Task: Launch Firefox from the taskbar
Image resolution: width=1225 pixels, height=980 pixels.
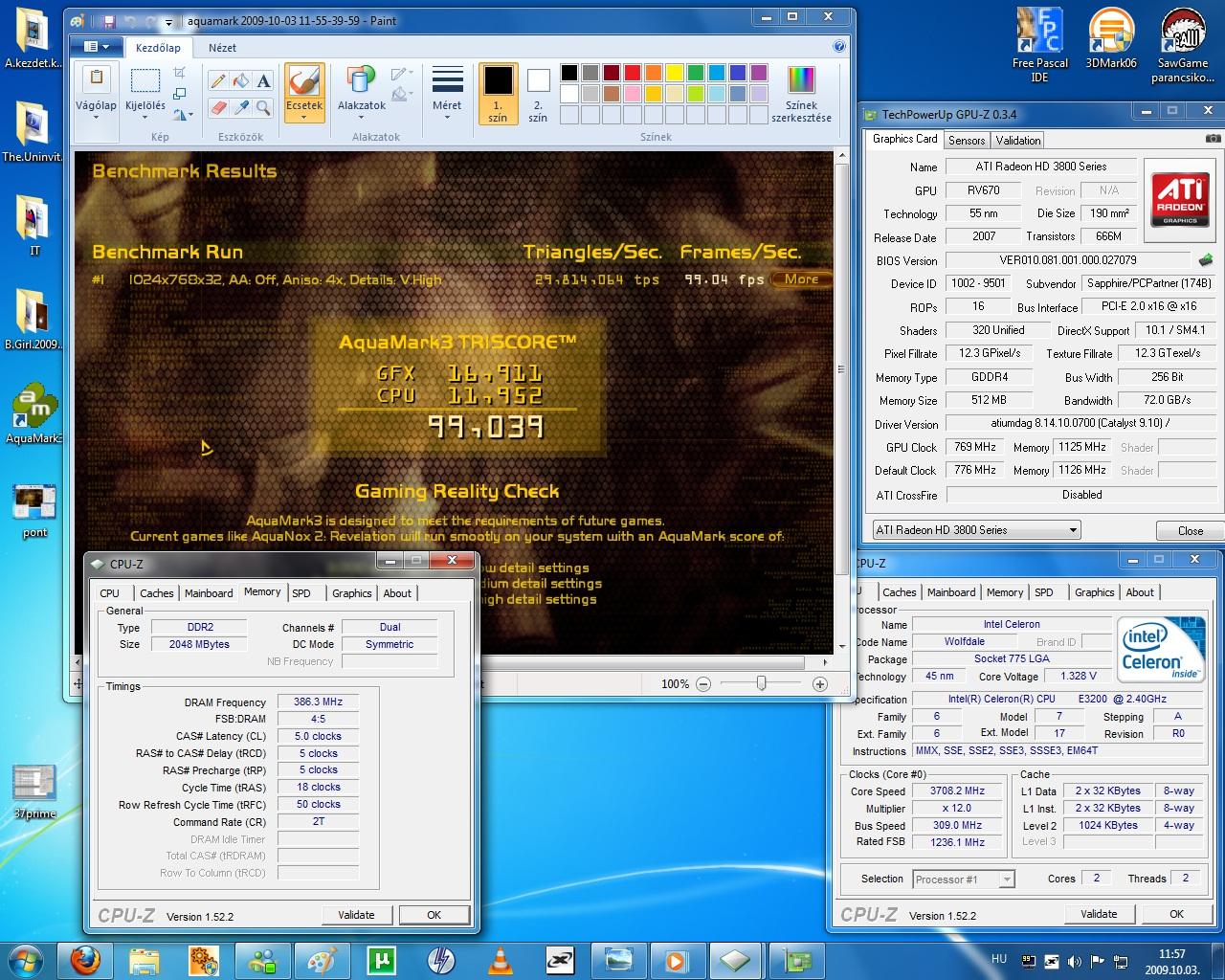Action: (86, 959)
